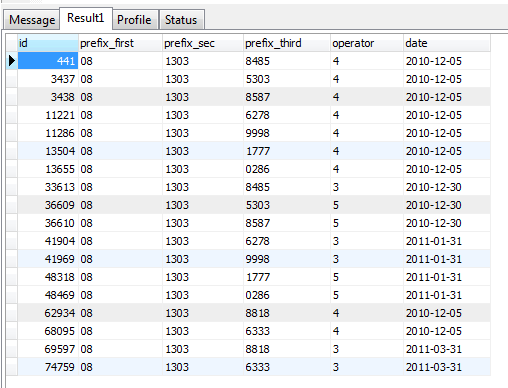Click prefix_third 6278 in row 11221
The image size is (508, 388).
click(287, 115)
